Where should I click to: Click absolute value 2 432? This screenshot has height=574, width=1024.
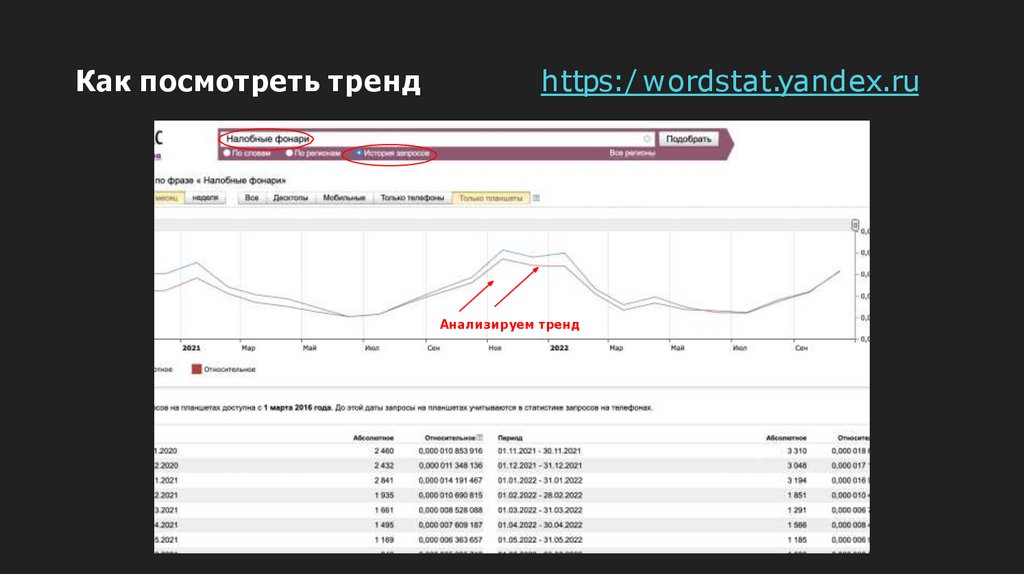pos(384,466)
